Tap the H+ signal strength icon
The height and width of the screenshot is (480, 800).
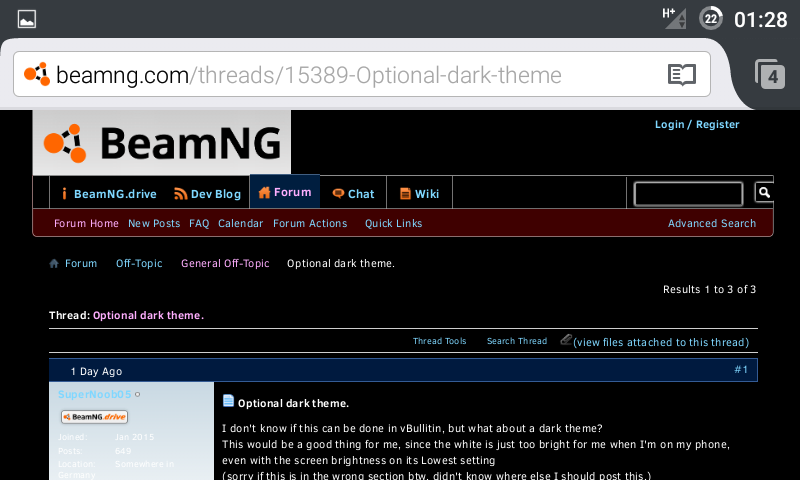tap(674, 18)
